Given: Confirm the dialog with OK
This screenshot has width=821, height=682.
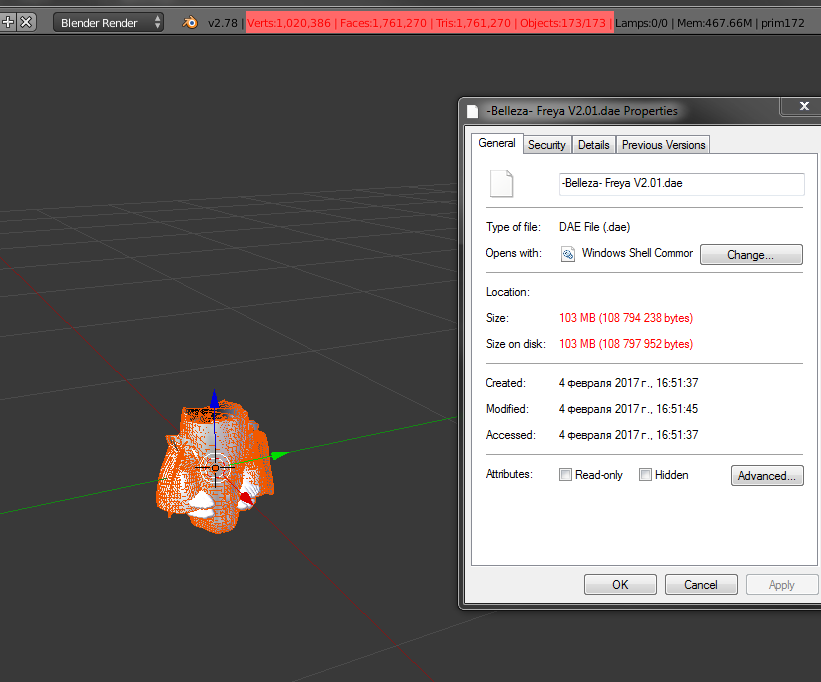Looking at the screenshot, I should point(620,584).
